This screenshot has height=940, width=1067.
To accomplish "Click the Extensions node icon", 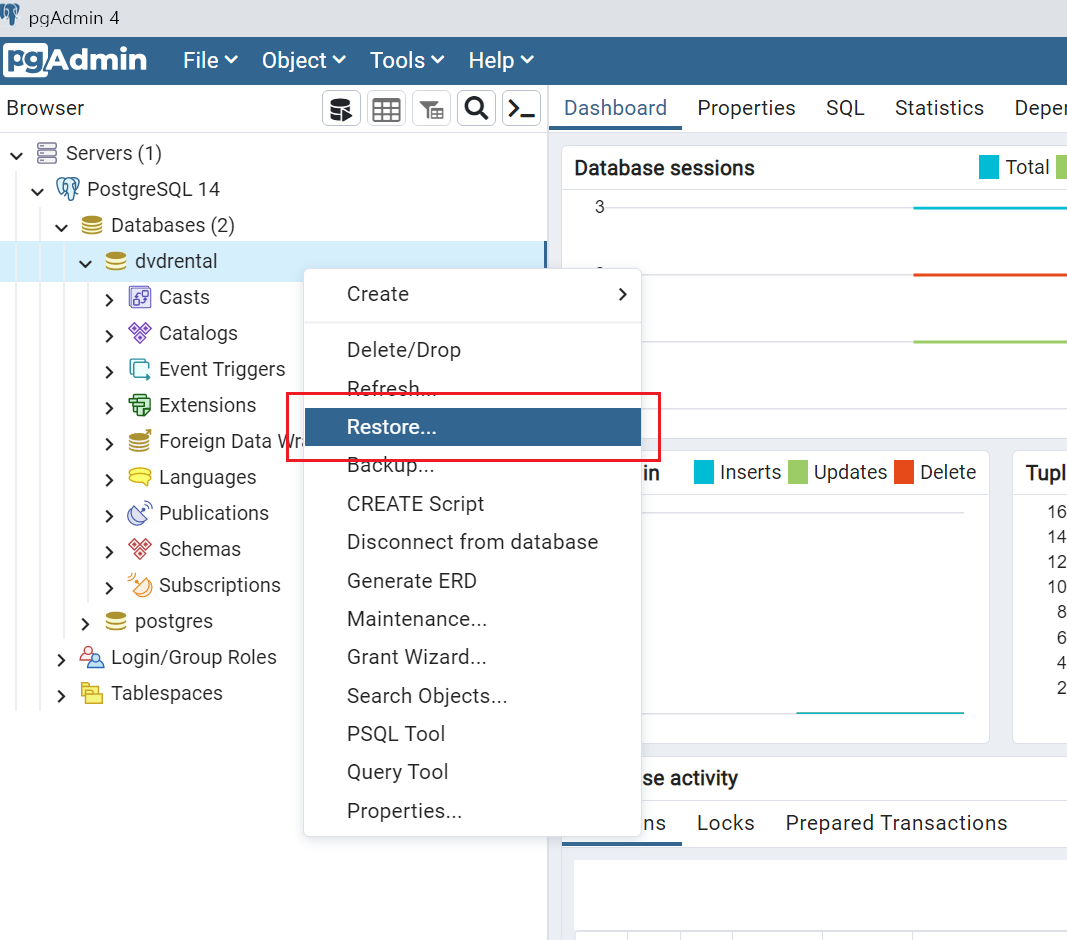I will [x=139, y=405].
